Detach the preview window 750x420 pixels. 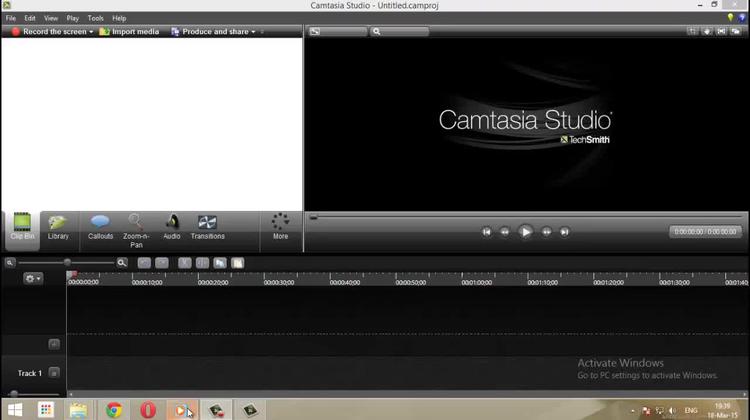pyautogui.click(x=736, y=32)
